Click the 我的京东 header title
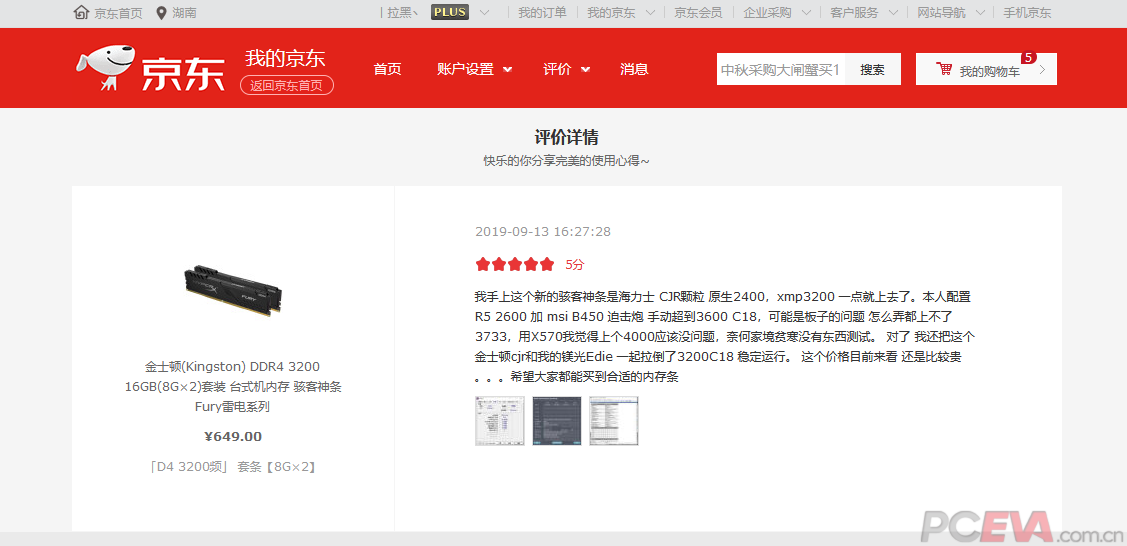This screenshot has width=1127, height=546. (285, 58)
